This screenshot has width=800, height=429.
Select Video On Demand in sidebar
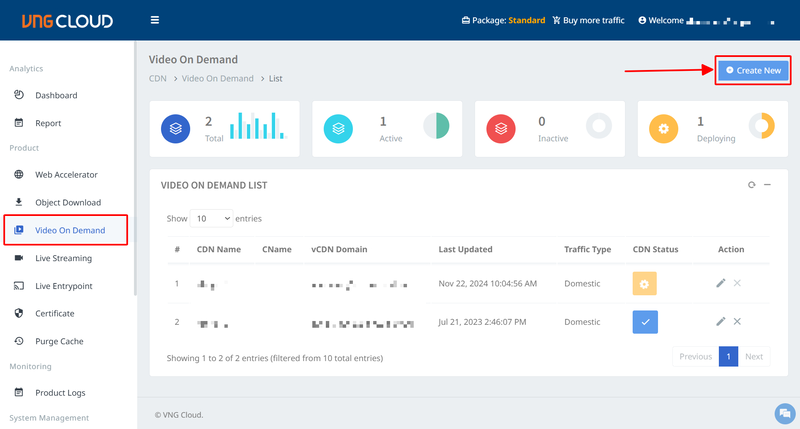tap(70, 230)
